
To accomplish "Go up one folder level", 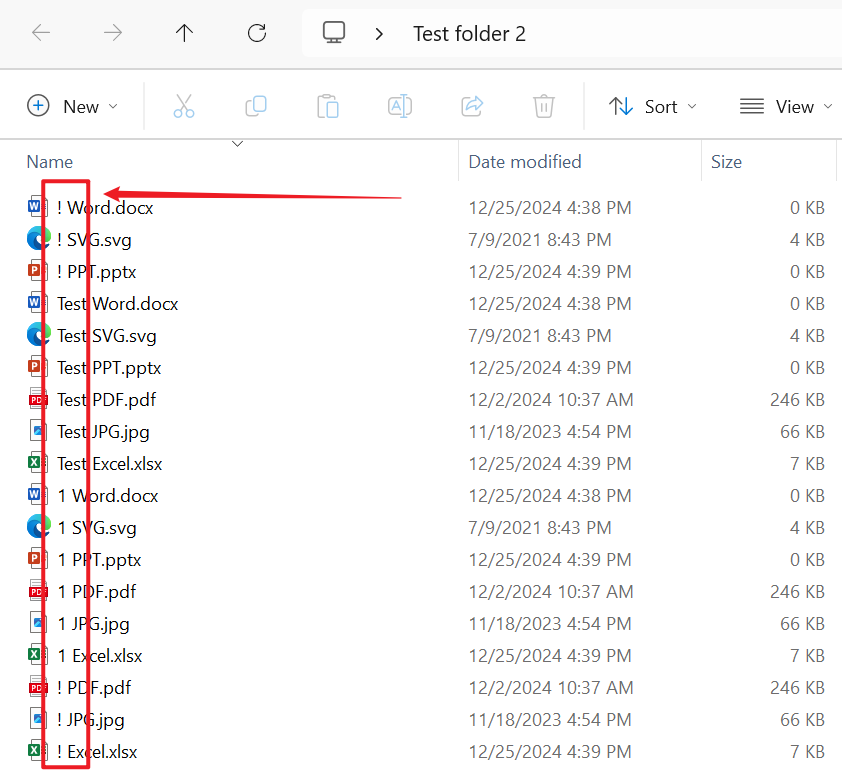I will pos(184,33).
